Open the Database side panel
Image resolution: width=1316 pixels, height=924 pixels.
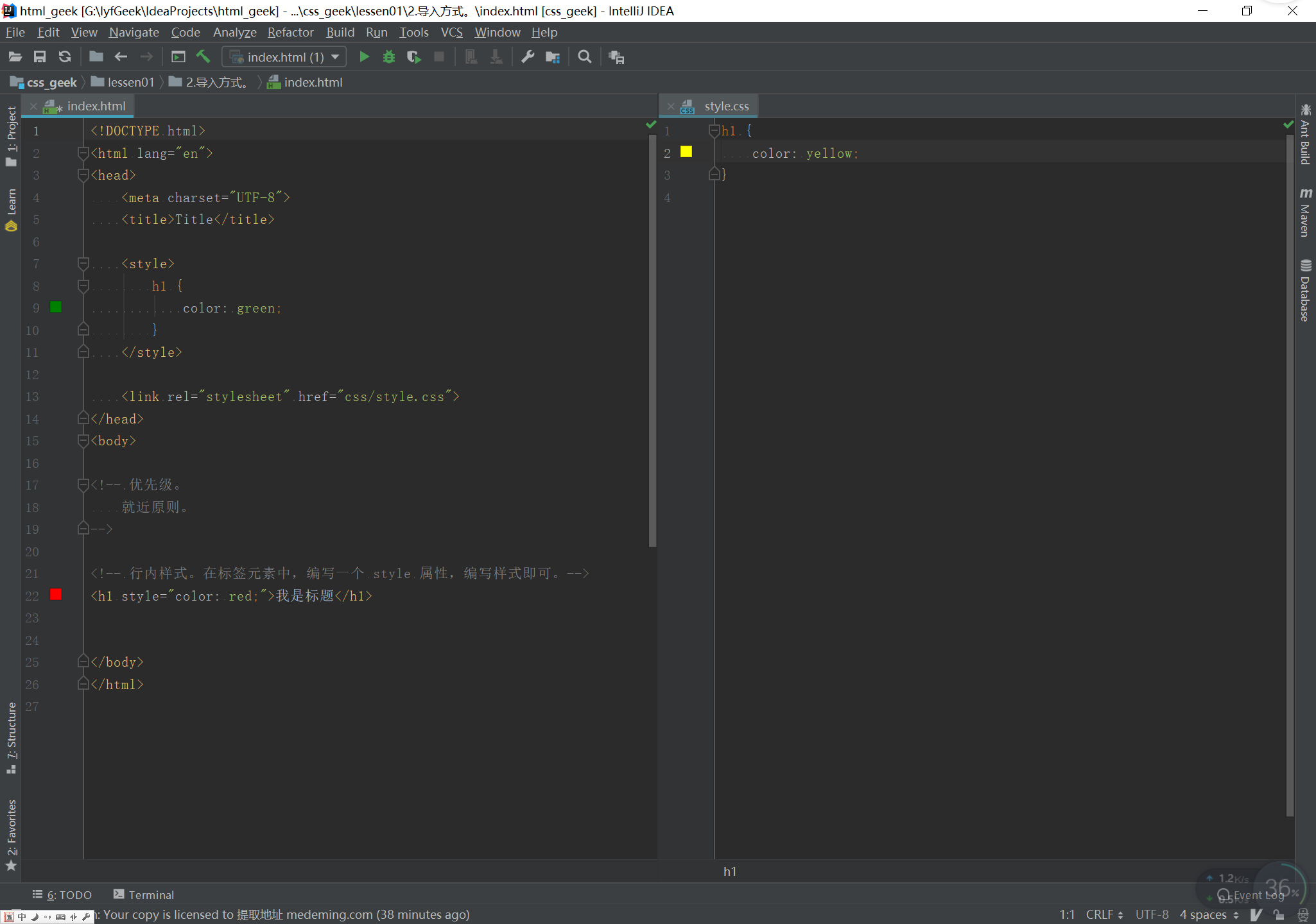(x=1305, y=290)
